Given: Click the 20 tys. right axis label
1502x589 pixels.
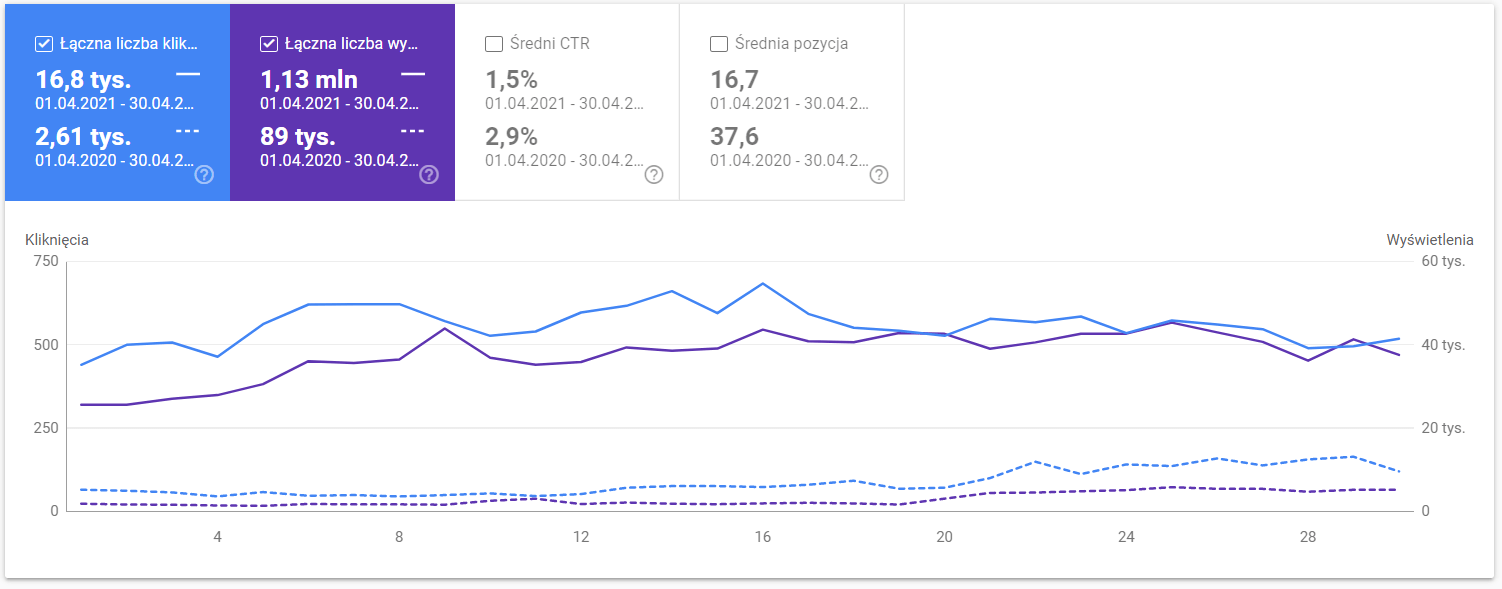Looking at the screenshot, I should tap(1444, 428).
